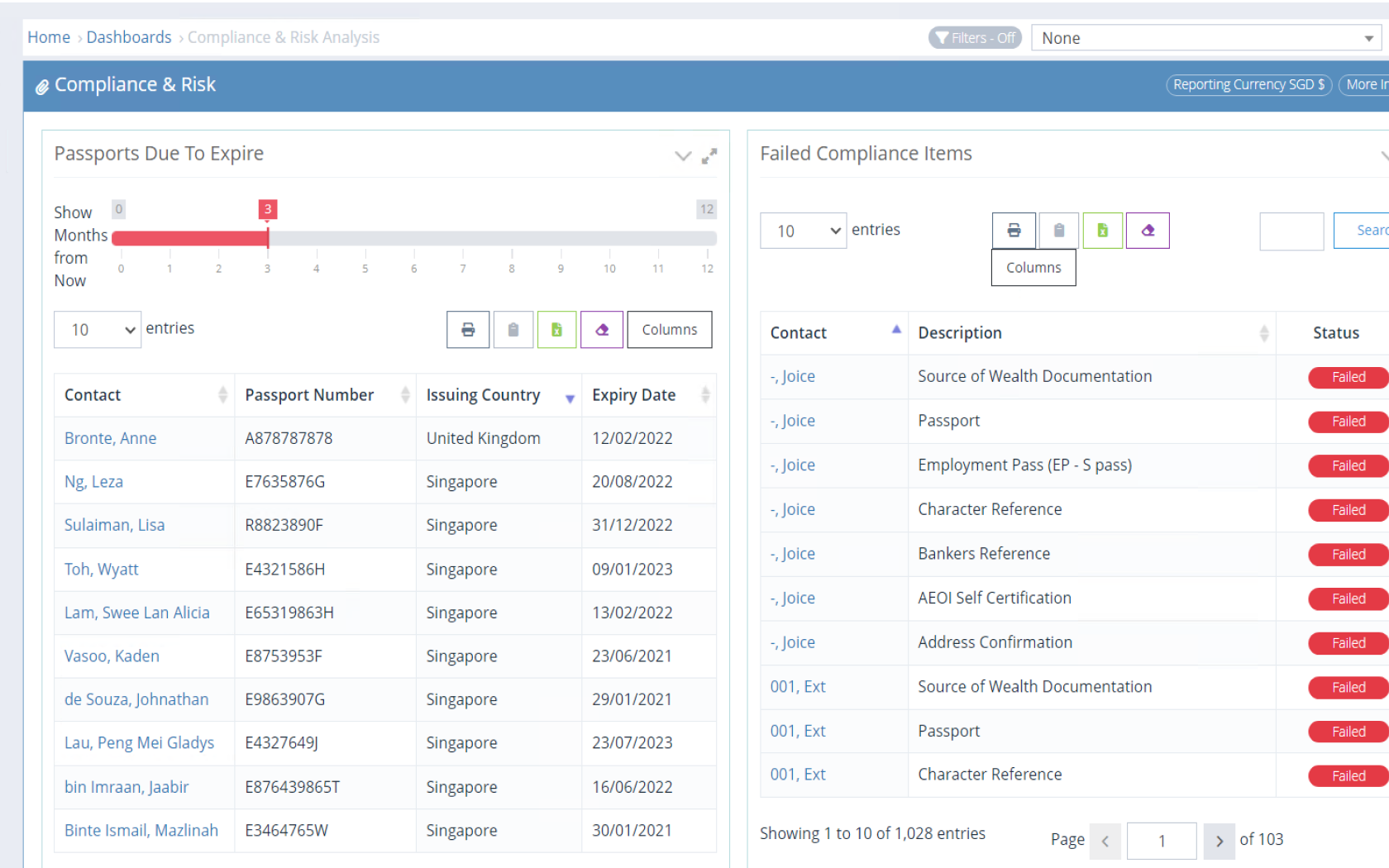Go to Dashboards breadcrumb

click(x=129, y=37)
